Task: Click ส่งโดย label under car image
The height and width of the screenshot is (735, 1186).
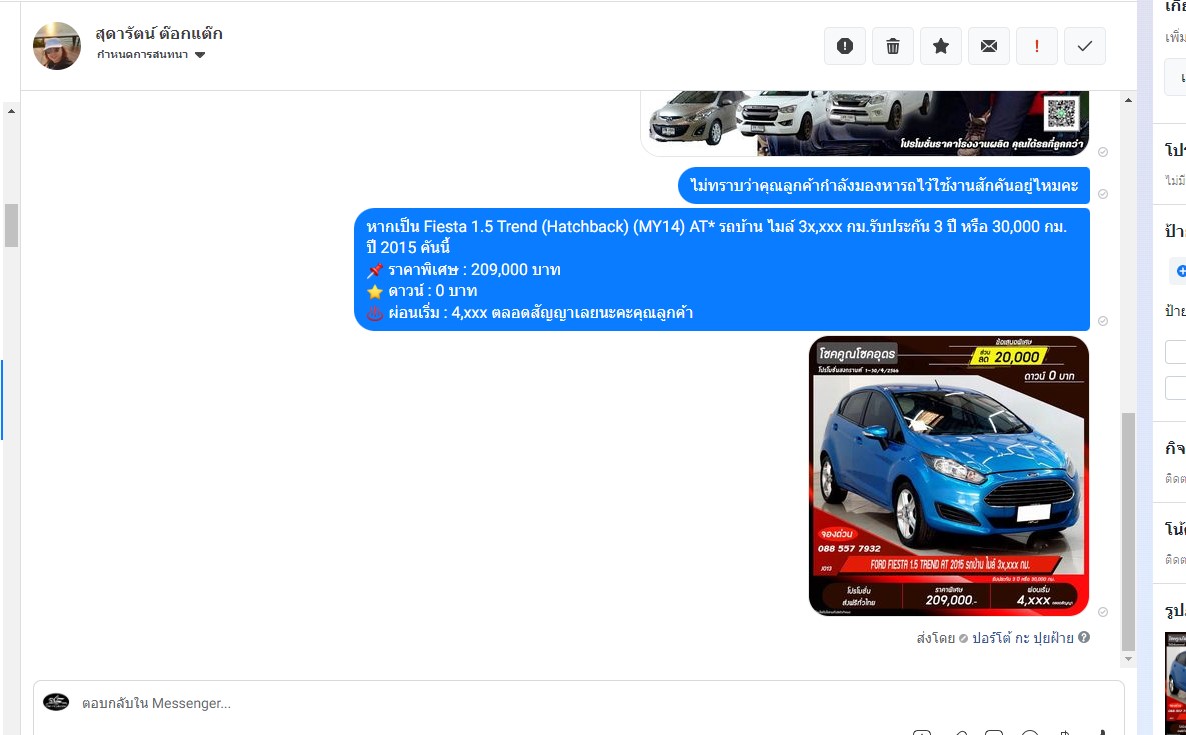Action: [936, 638]
